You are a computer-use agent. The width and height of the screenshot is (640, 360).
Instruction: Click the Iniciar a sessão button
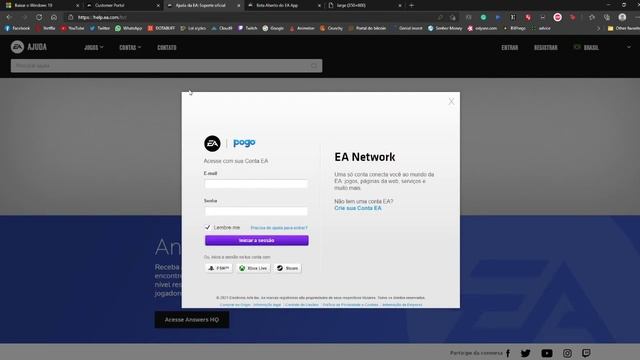pyautogui.click(x=257, y=240)
